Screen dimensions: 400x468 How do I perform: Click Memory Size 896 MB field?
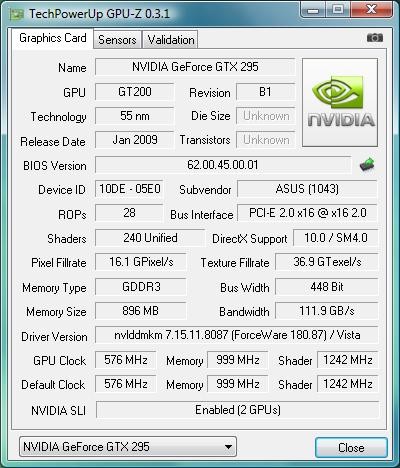click(x=141, y=311)
